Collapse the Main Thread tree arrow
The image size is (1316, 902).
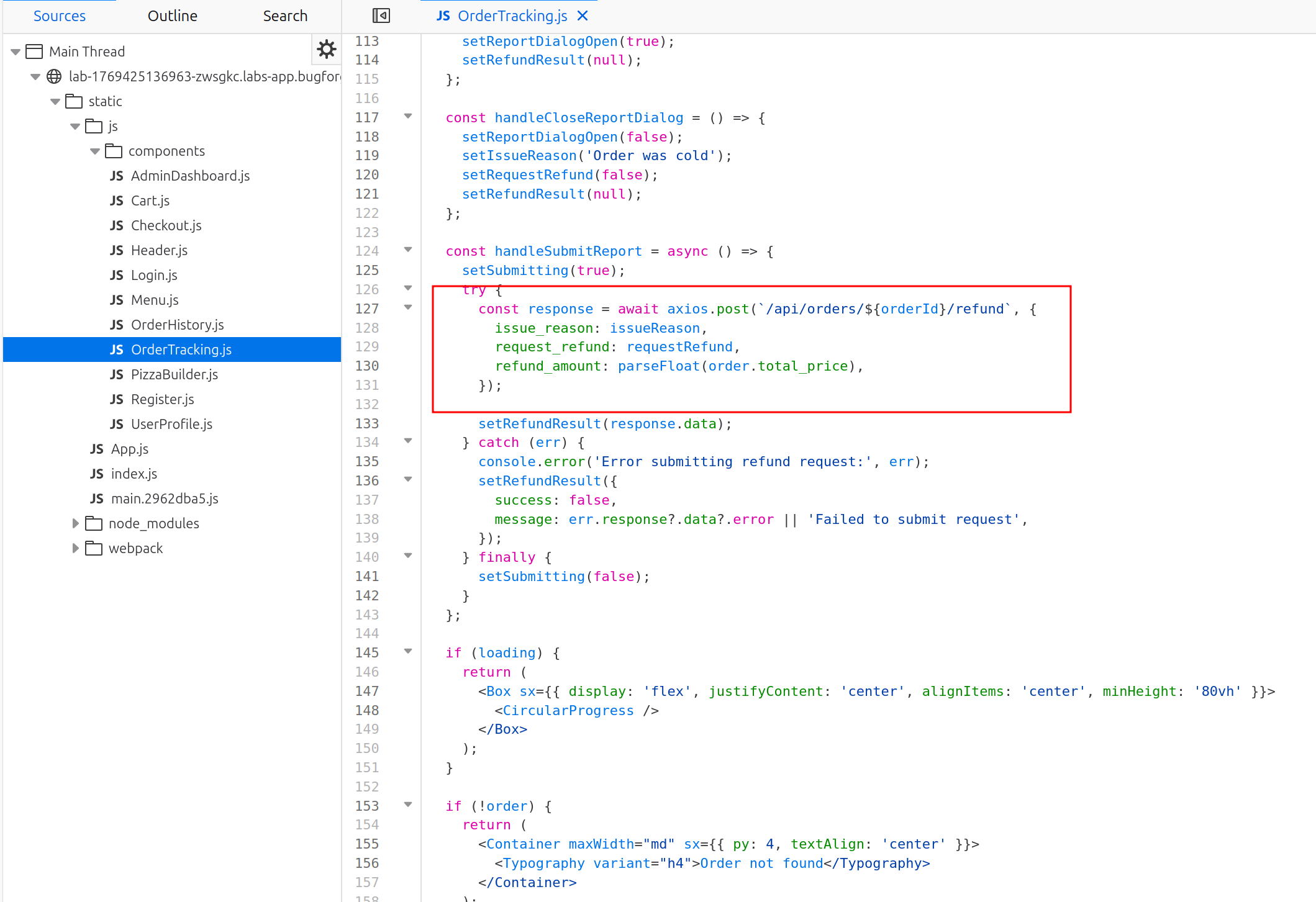(16, 52)
